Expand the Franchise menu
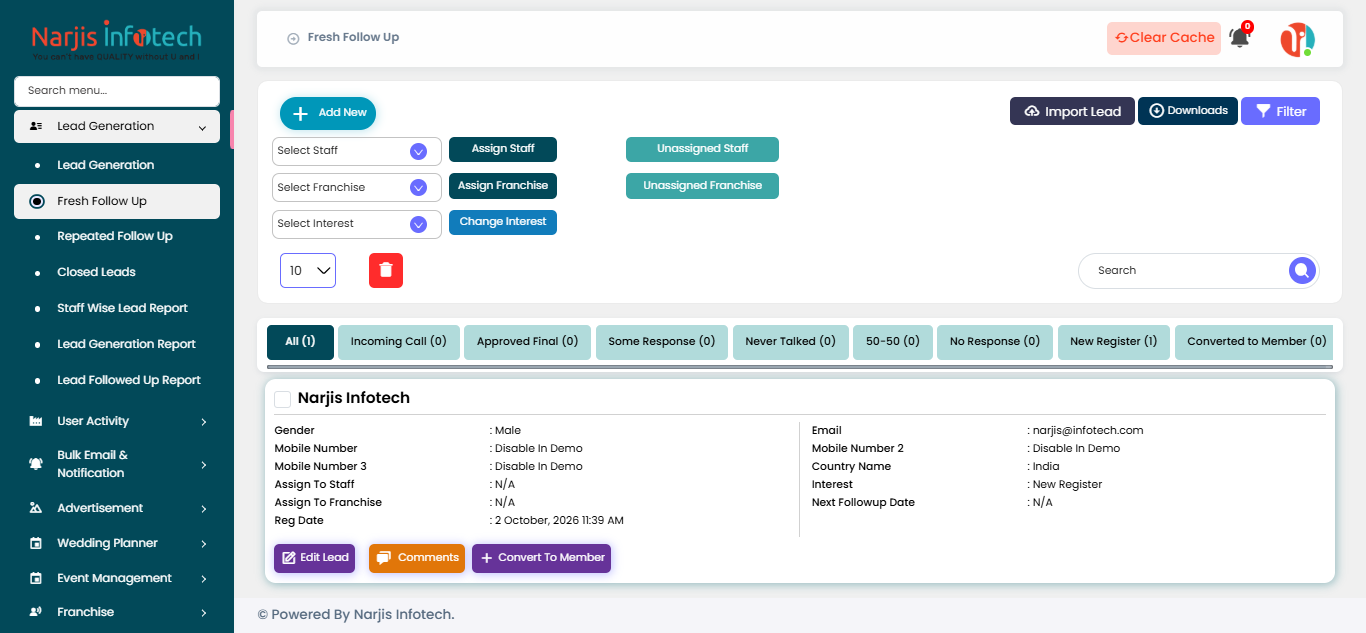1366x633 pixels. tap(203, 613)
